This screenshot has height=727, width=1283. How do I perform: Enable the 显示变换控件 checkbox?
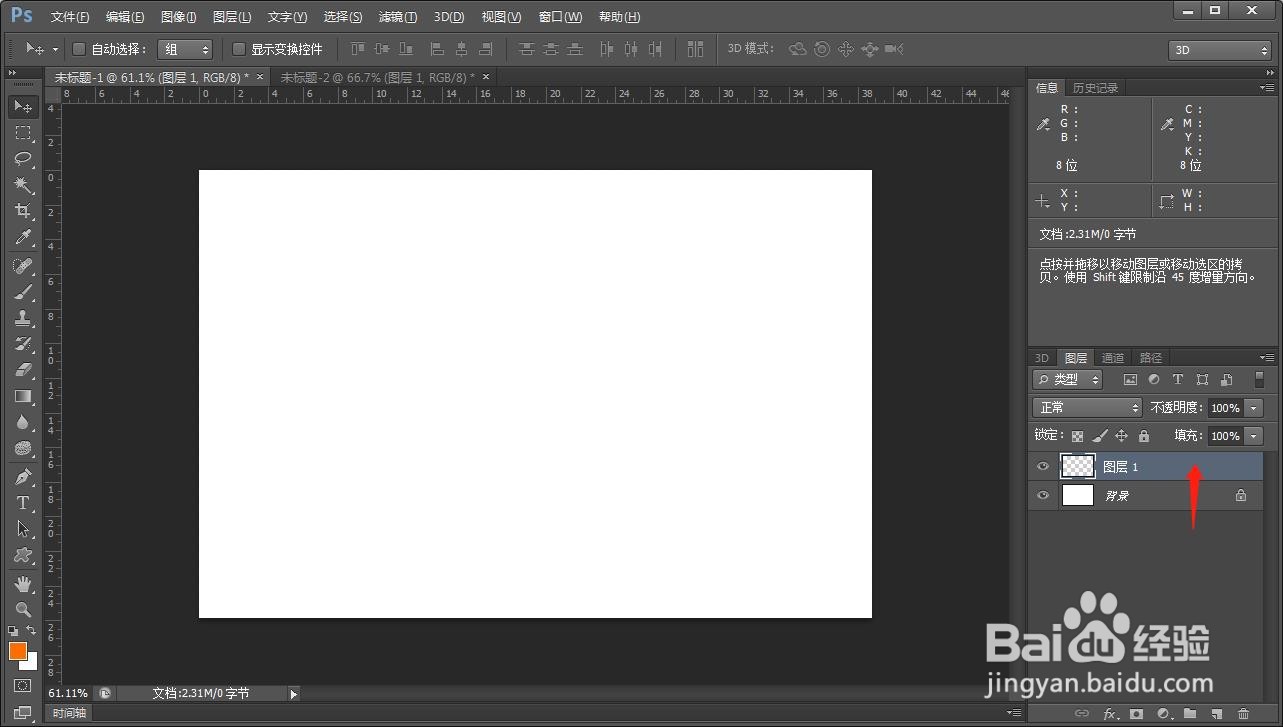(x=239, y=49)
